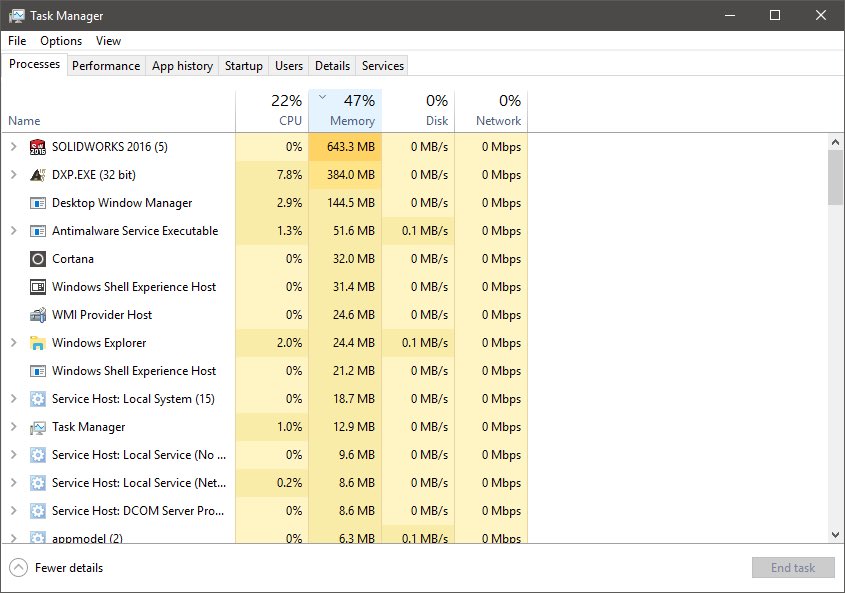This screenshot has width=845, height=593.
Task: Sort by the Network column header
Action: 491,111
